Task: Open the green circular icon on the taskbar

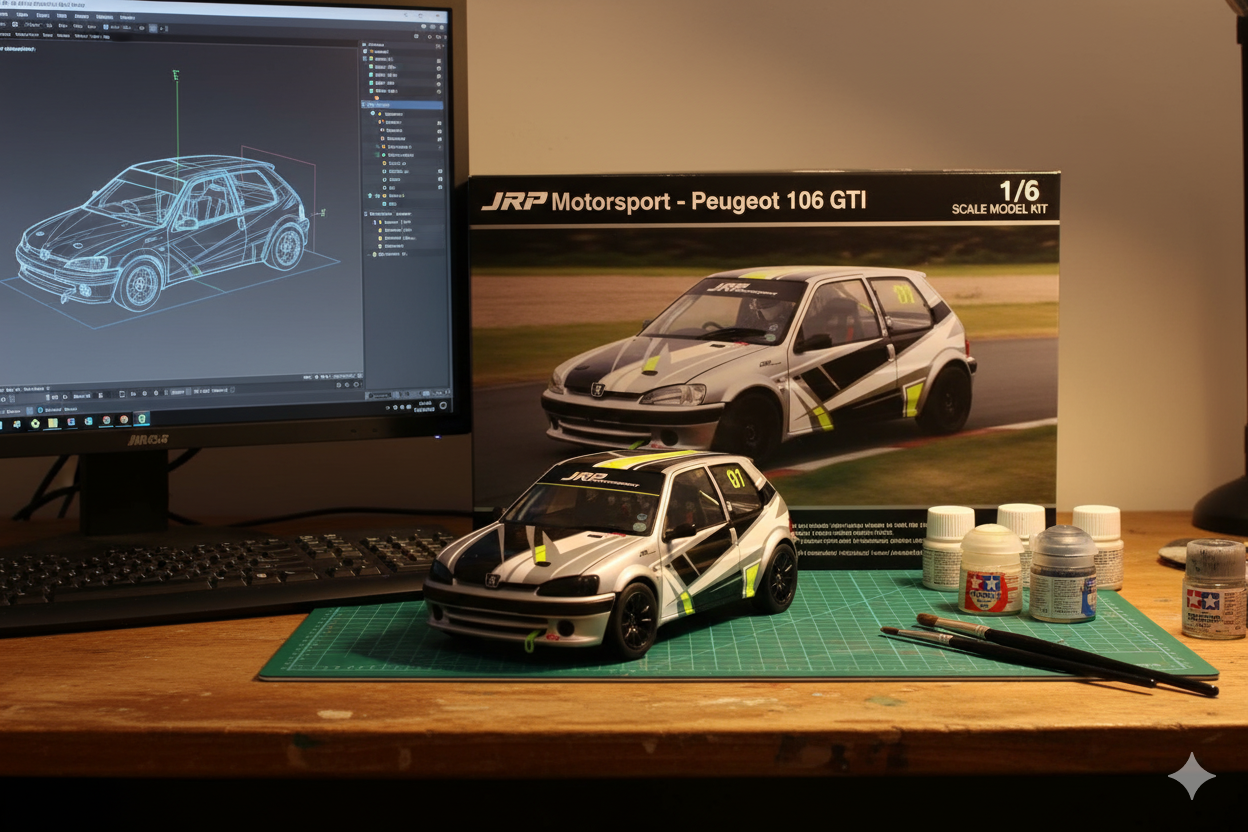Action: (35, 424)
